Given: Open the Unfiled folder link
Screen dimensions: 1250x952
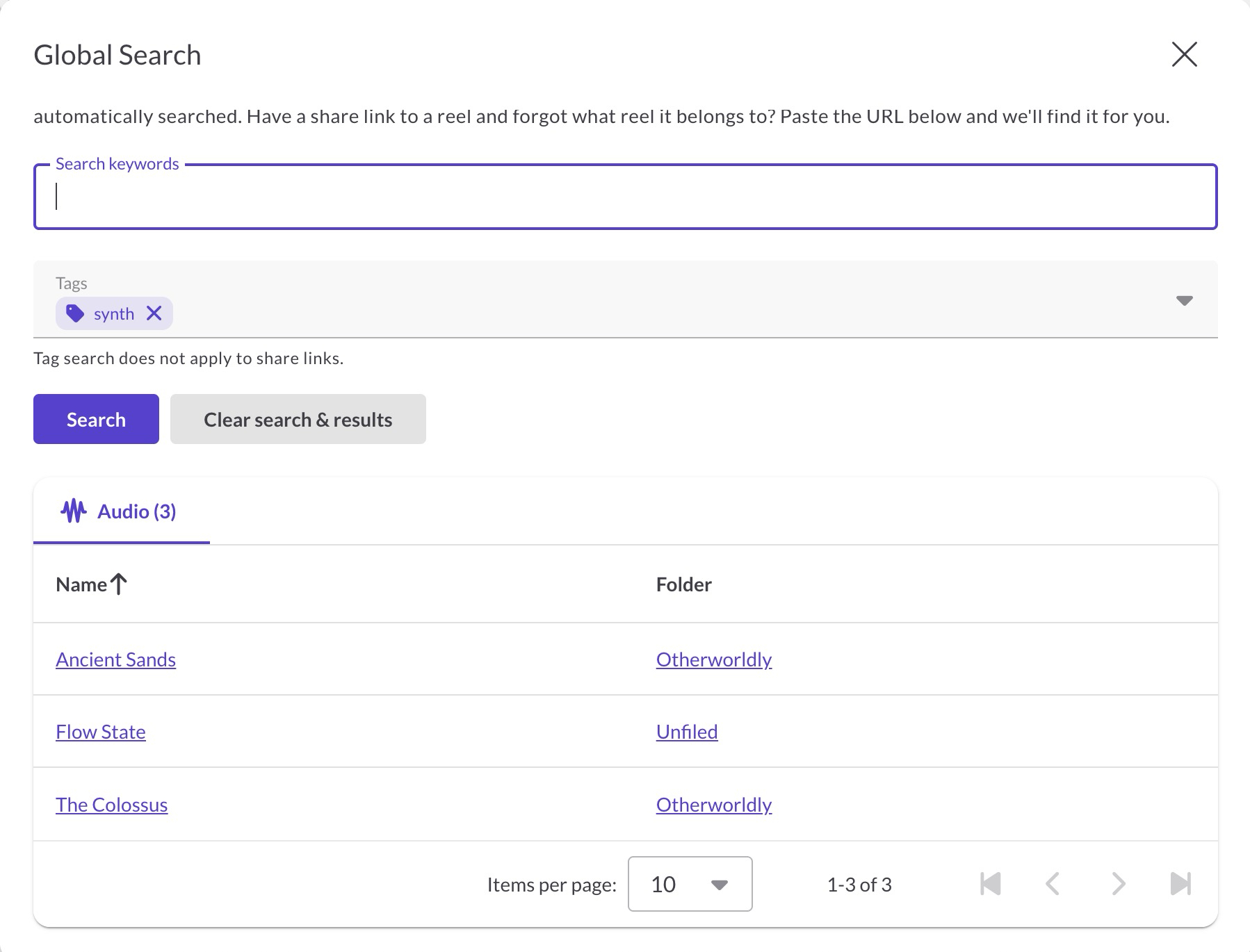Looking at the screenshot, I should tap(687, 732).
